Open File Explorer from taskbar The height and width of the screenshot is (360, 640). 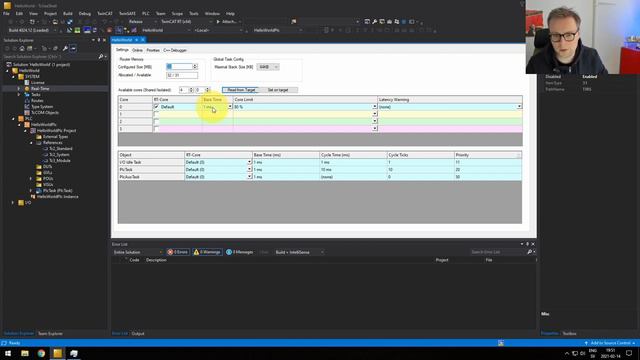[25, 353]
